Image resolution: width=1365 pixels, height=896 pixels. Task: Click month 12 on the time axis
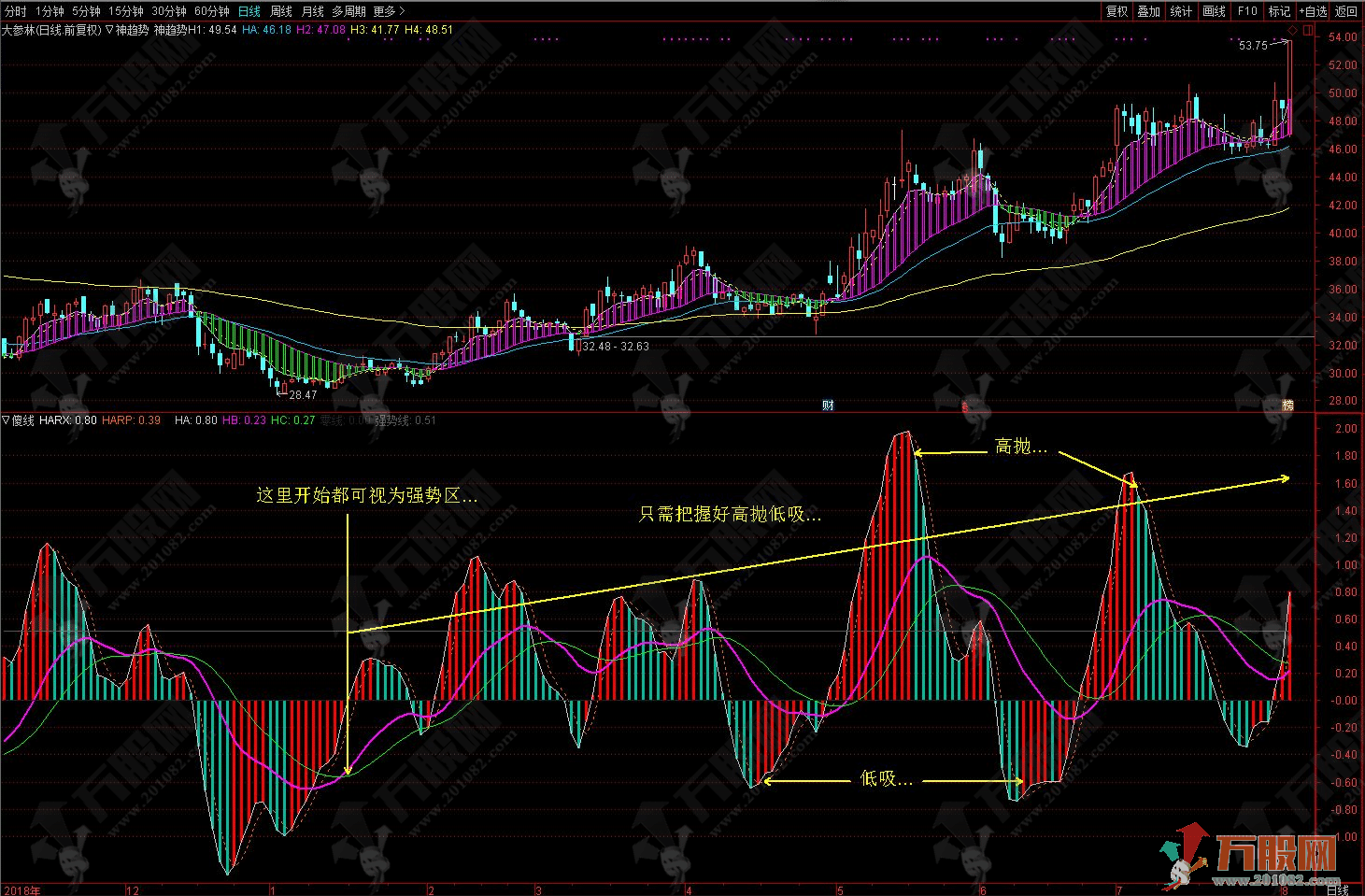click(x=132, y=890)
